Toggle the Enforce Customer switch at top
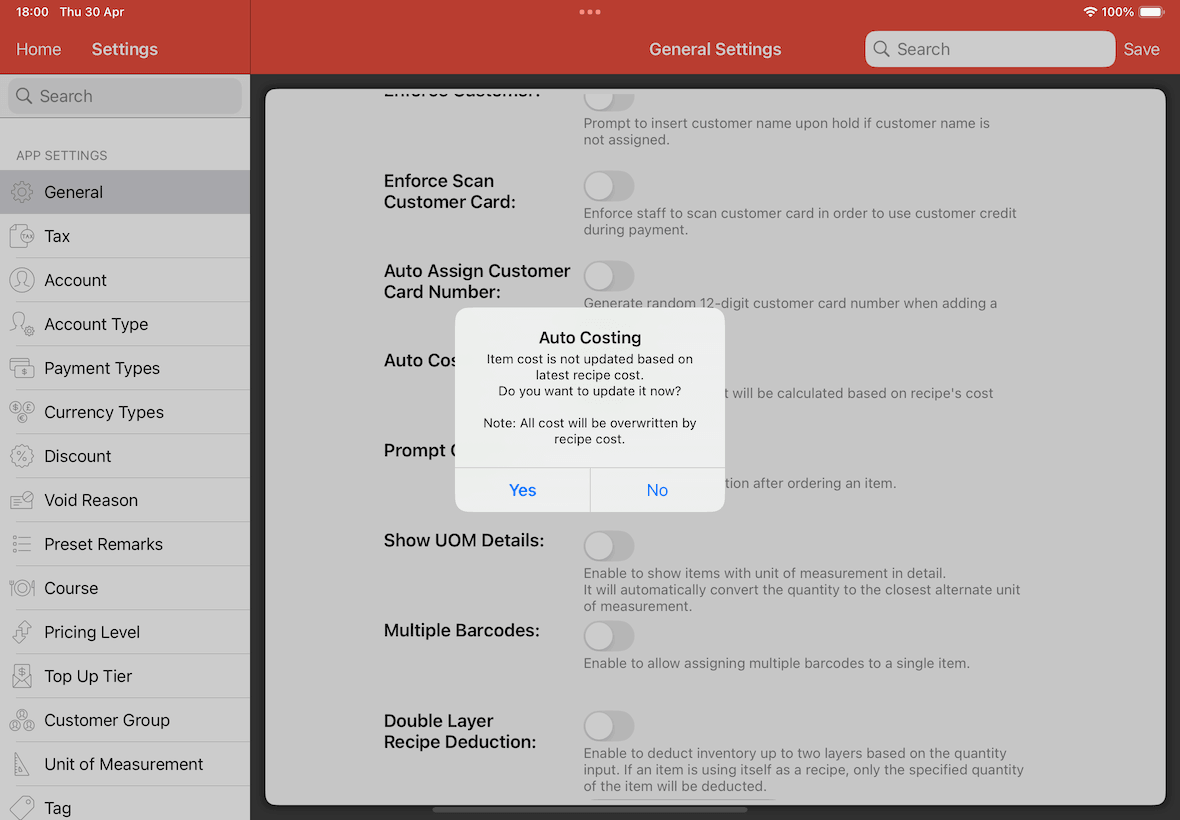1180x820 pixels. point(609,100)
